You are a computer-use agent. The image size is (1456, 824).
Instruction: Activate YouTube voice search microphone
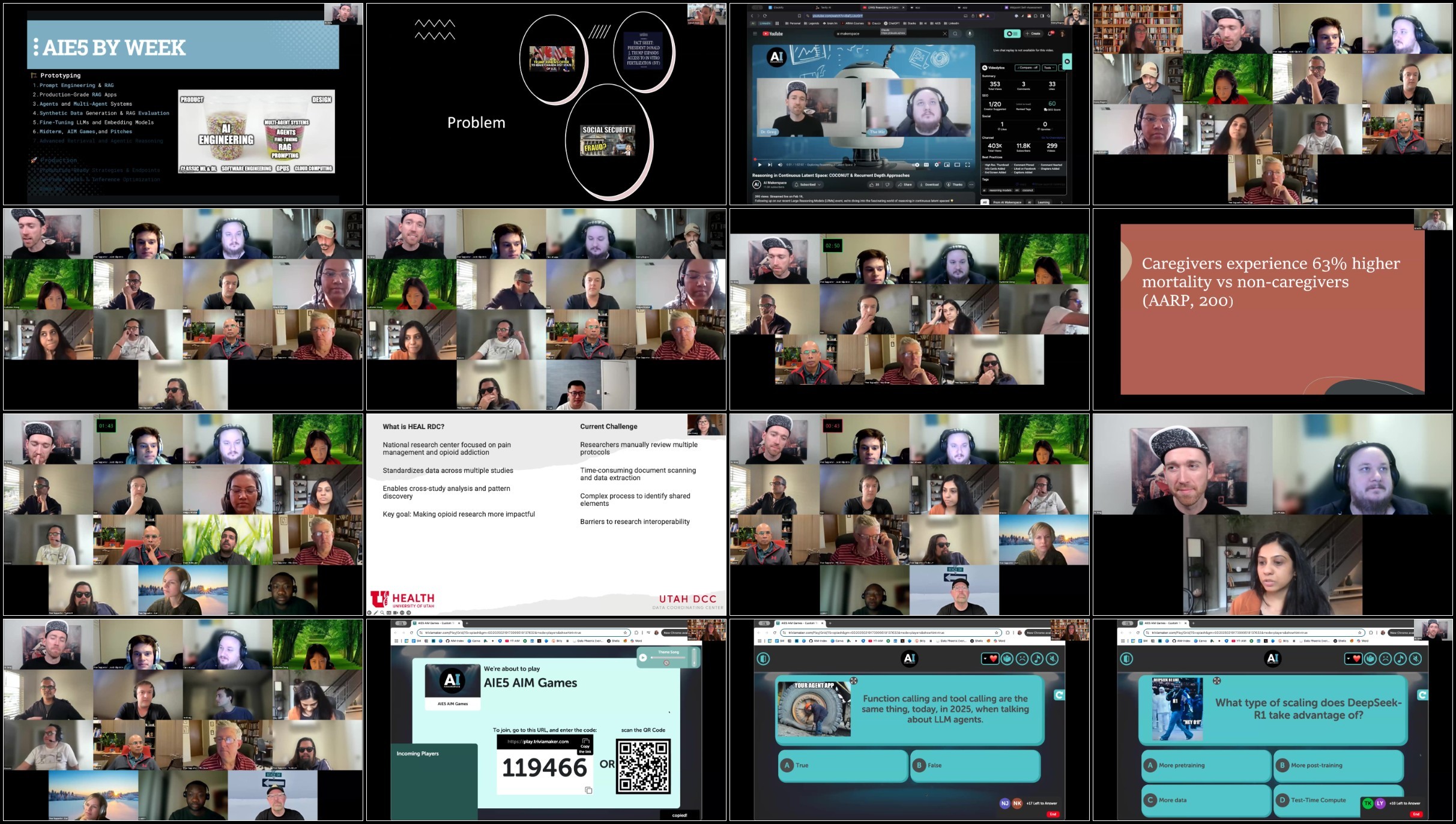[970, 34]
